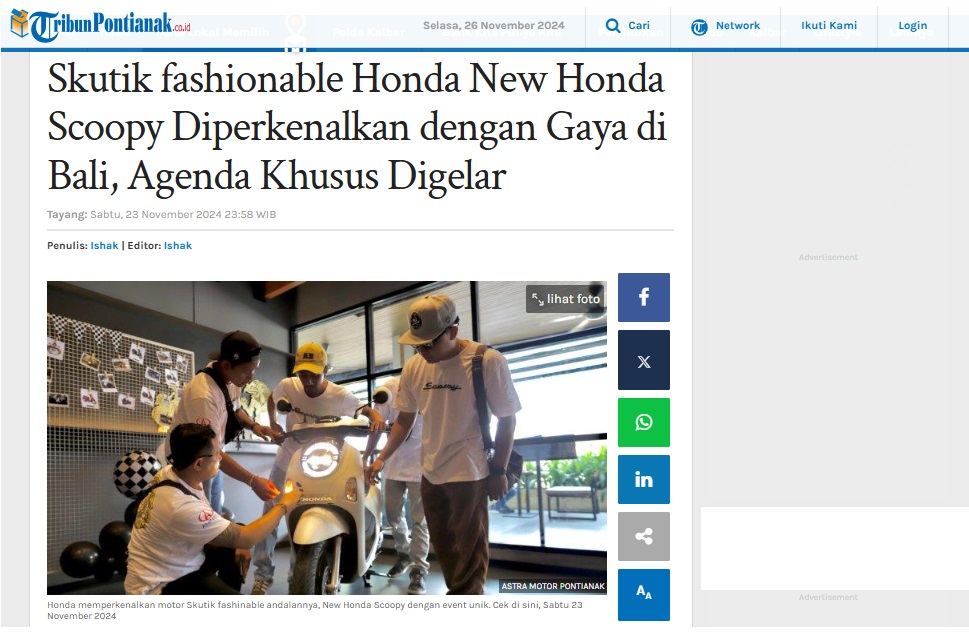969x638 pixels.
Task: Share article on X (Twitter)
Action: tap(643, 360)
